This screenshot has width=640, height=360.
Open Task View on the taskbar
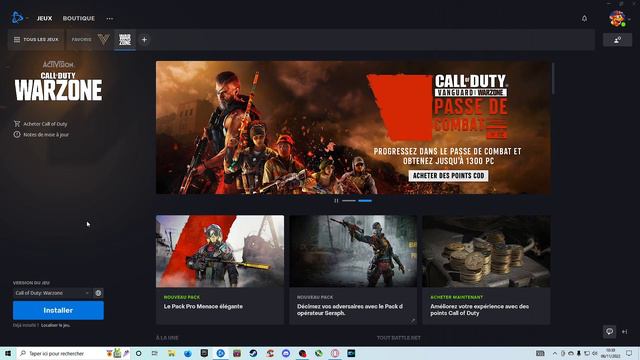pos(155,353)
